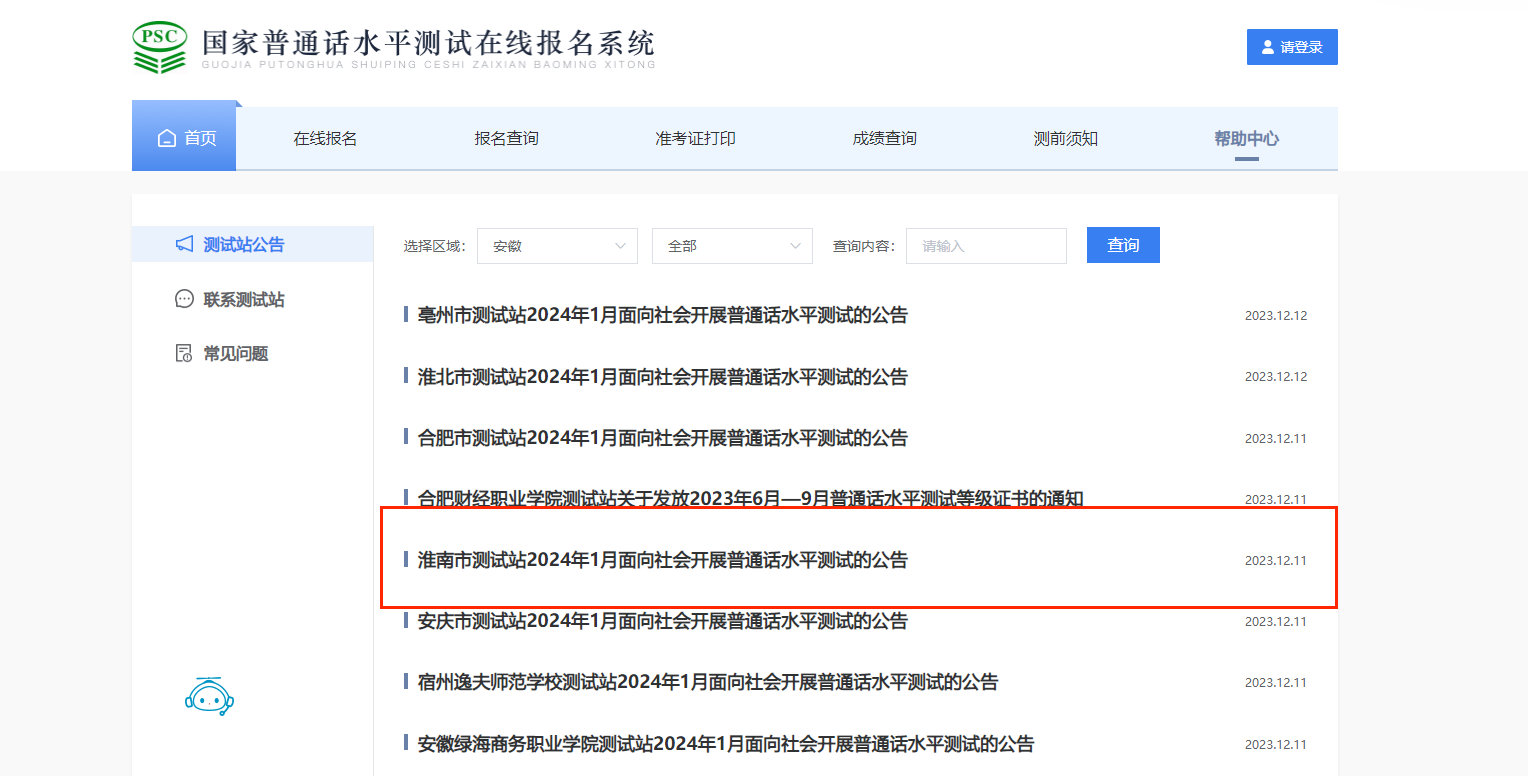Image resolution: width=1528 pixels, height=776 pixels.
Task: Open the 淮南市测试站 announcement link
Action: (x=662, y=560)
